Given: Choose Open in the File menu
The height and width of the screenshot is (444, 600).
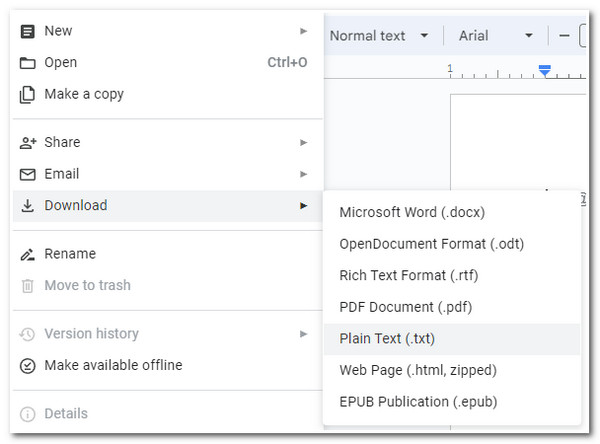Looking at the screenshot, I should click(168, 62).
